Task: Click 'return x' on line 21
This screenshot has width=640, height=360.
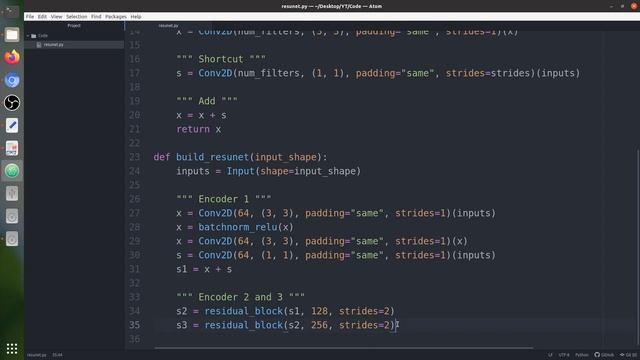Action: tap(199, 129)
